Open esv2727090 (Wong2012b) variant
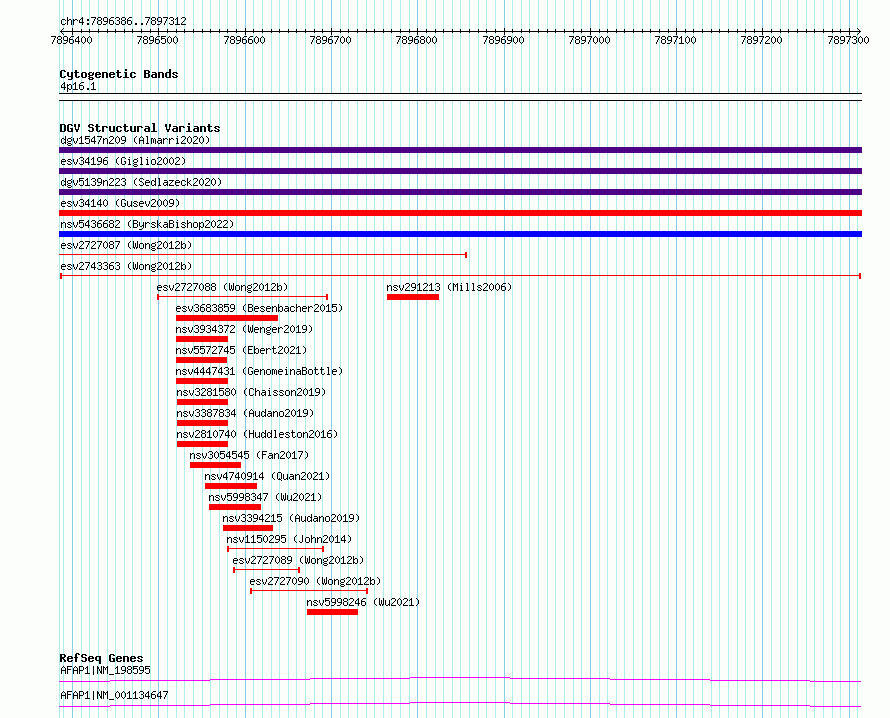The image size is (890, 718). [316, 581]
